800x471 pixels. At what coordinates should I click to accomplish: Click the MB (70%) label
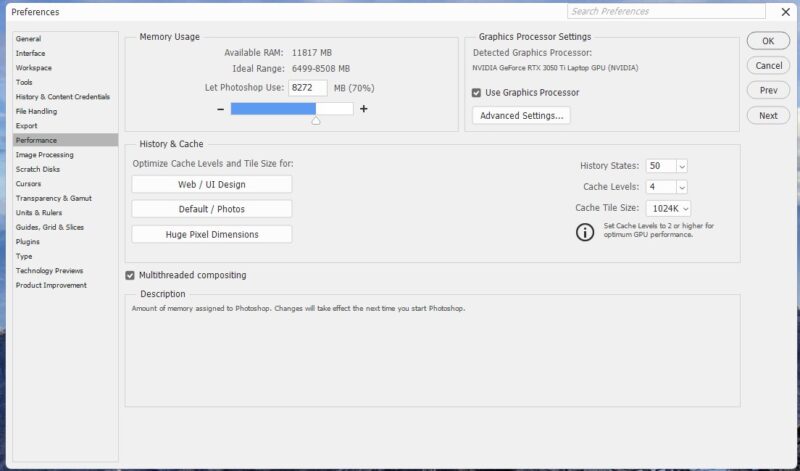(354, 88)
